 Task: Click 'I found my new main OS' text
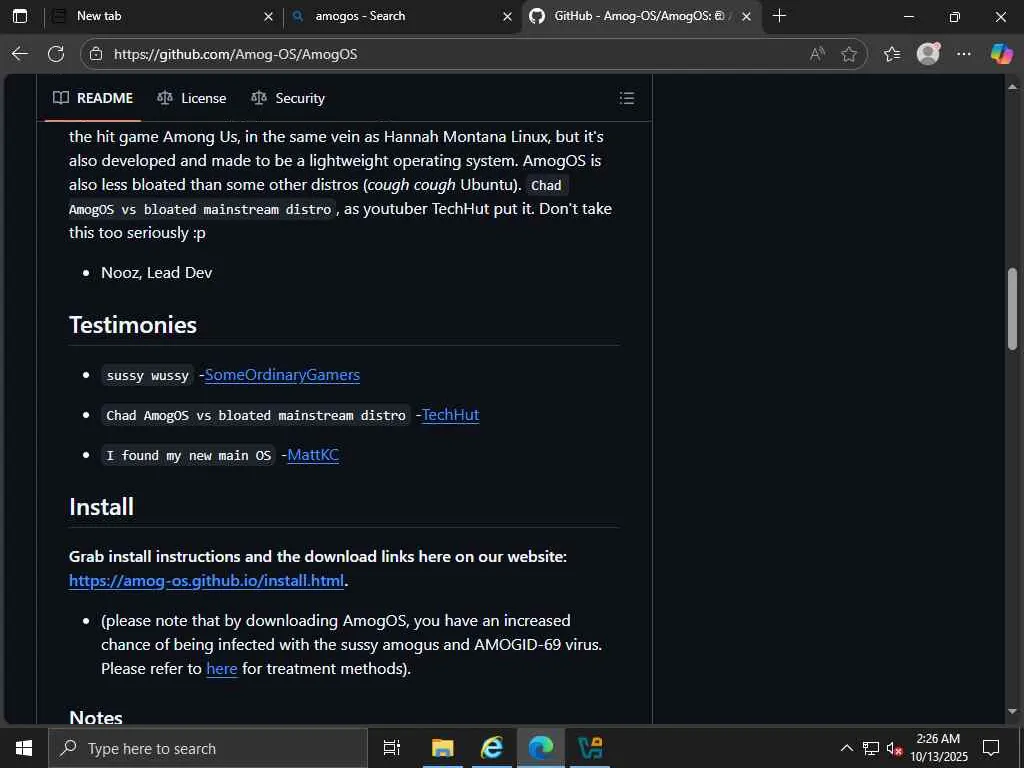point(189,455)
